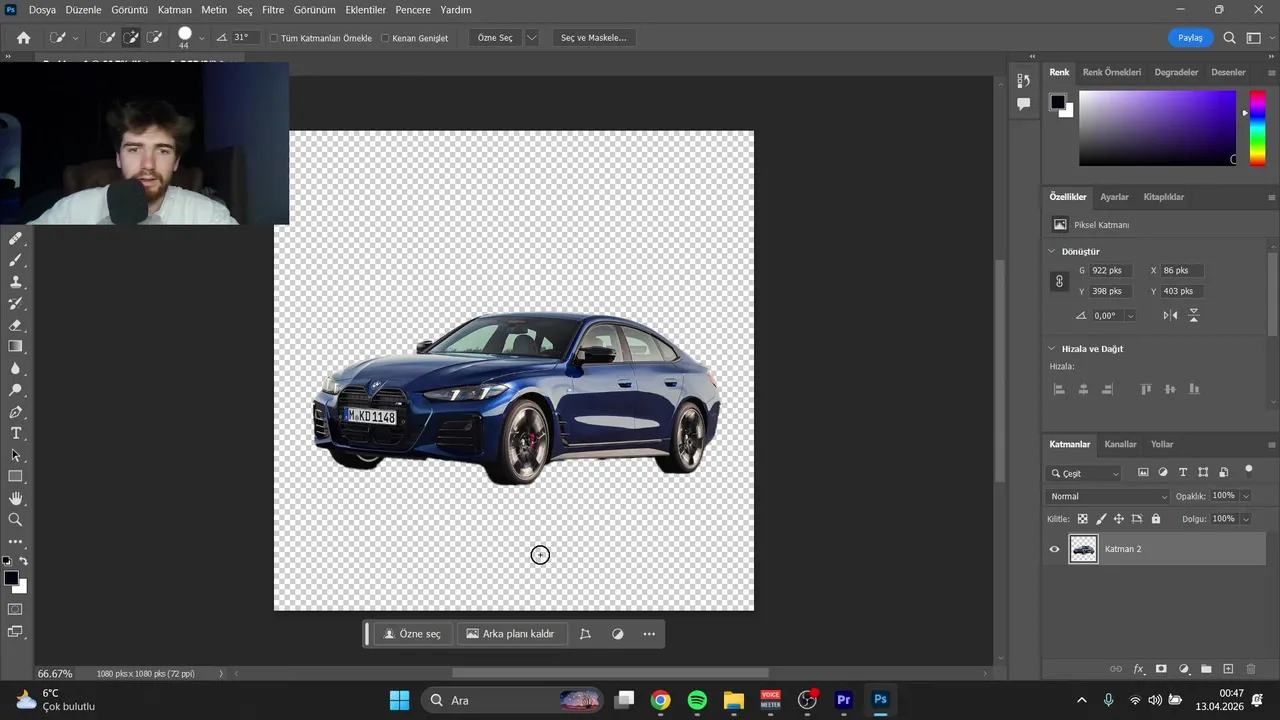1280x720 pixels.
Task: Hide the Katman 2 layer
Action: [x=1054, y=549]
